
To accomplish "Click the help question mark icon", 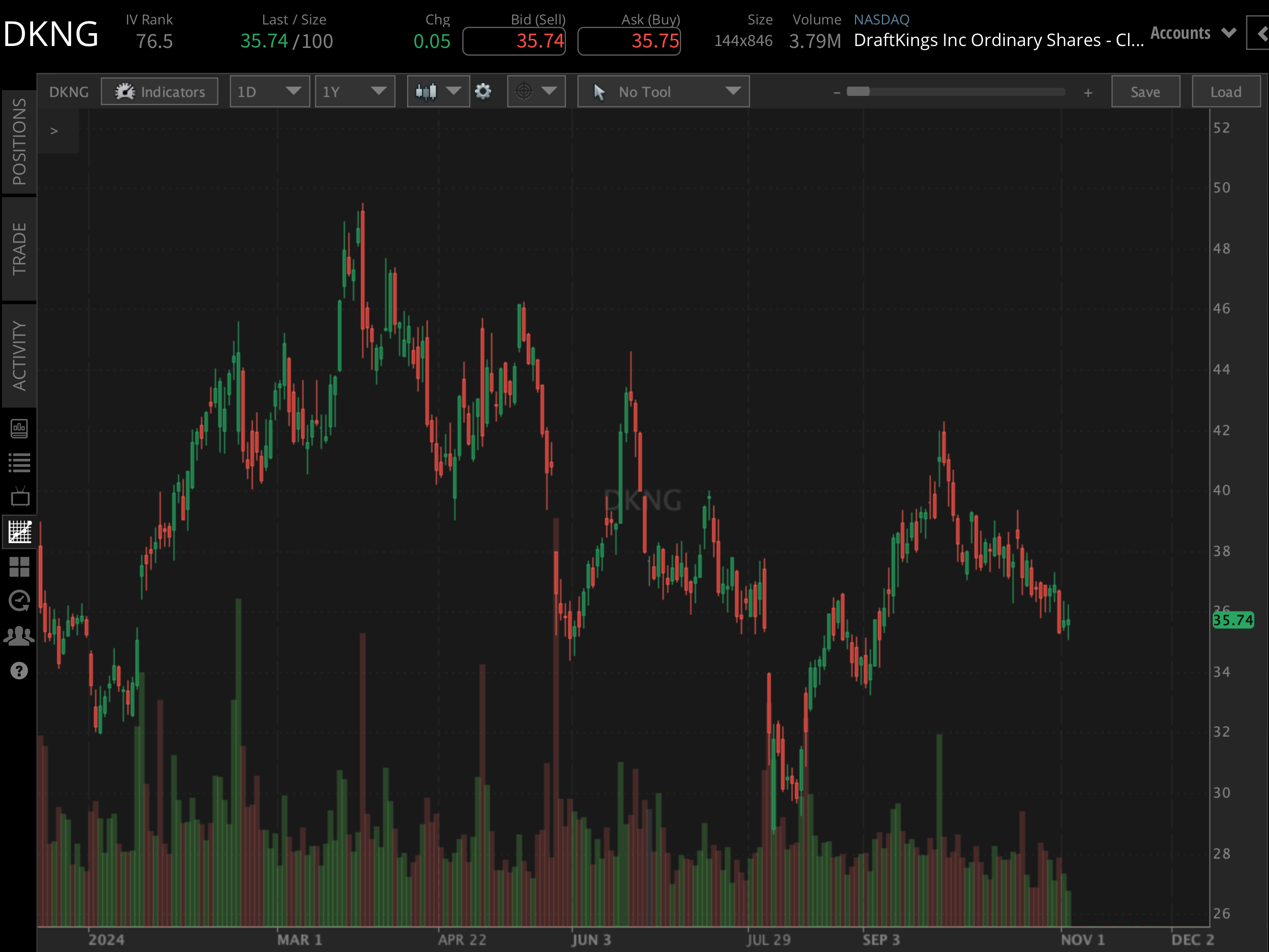I will [19, 671].
